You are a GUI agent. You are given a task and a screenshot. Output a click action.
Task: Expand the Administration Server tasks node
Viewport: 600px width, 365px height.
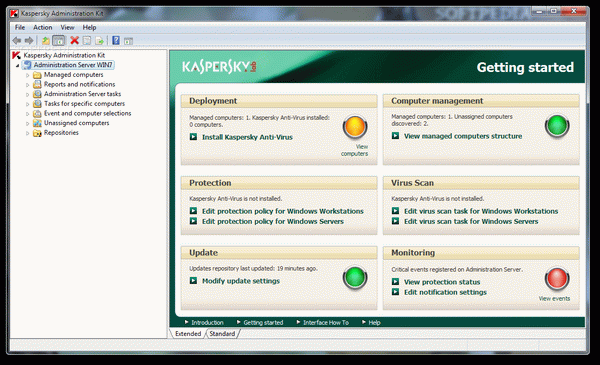[x=28, y=94]
